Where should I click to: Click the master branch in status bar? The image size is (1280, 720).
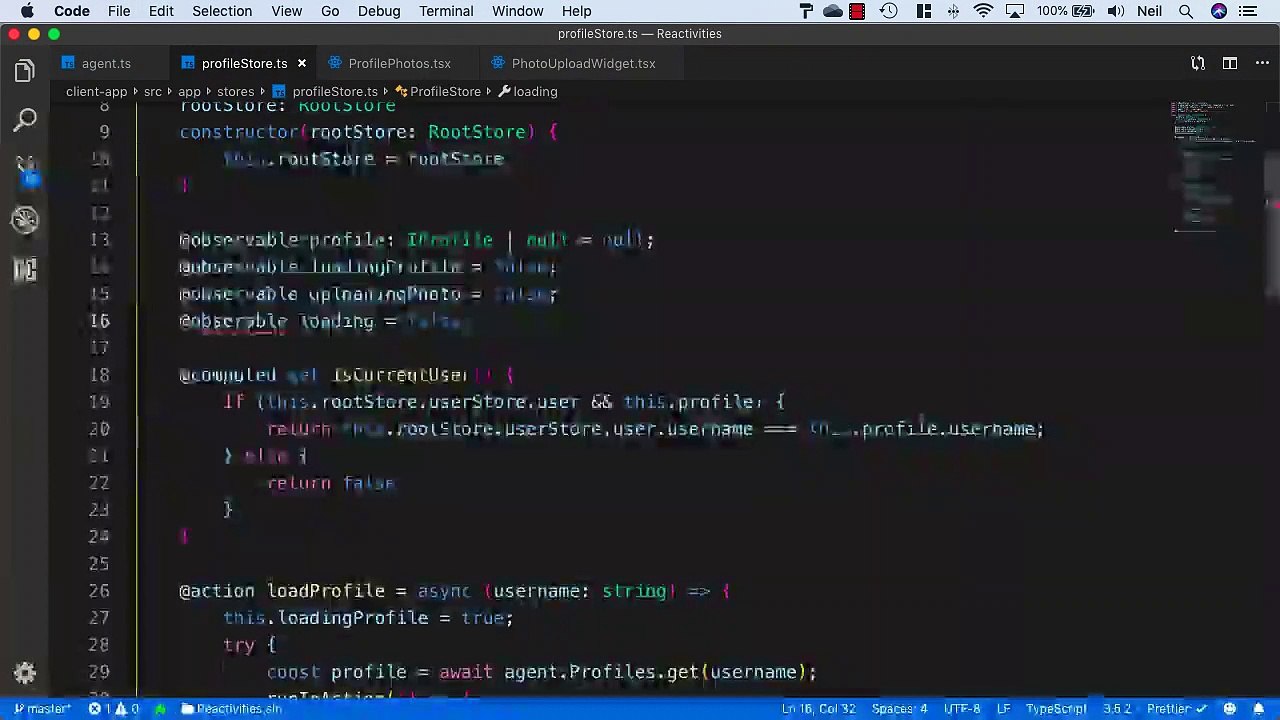coord(41,709)
